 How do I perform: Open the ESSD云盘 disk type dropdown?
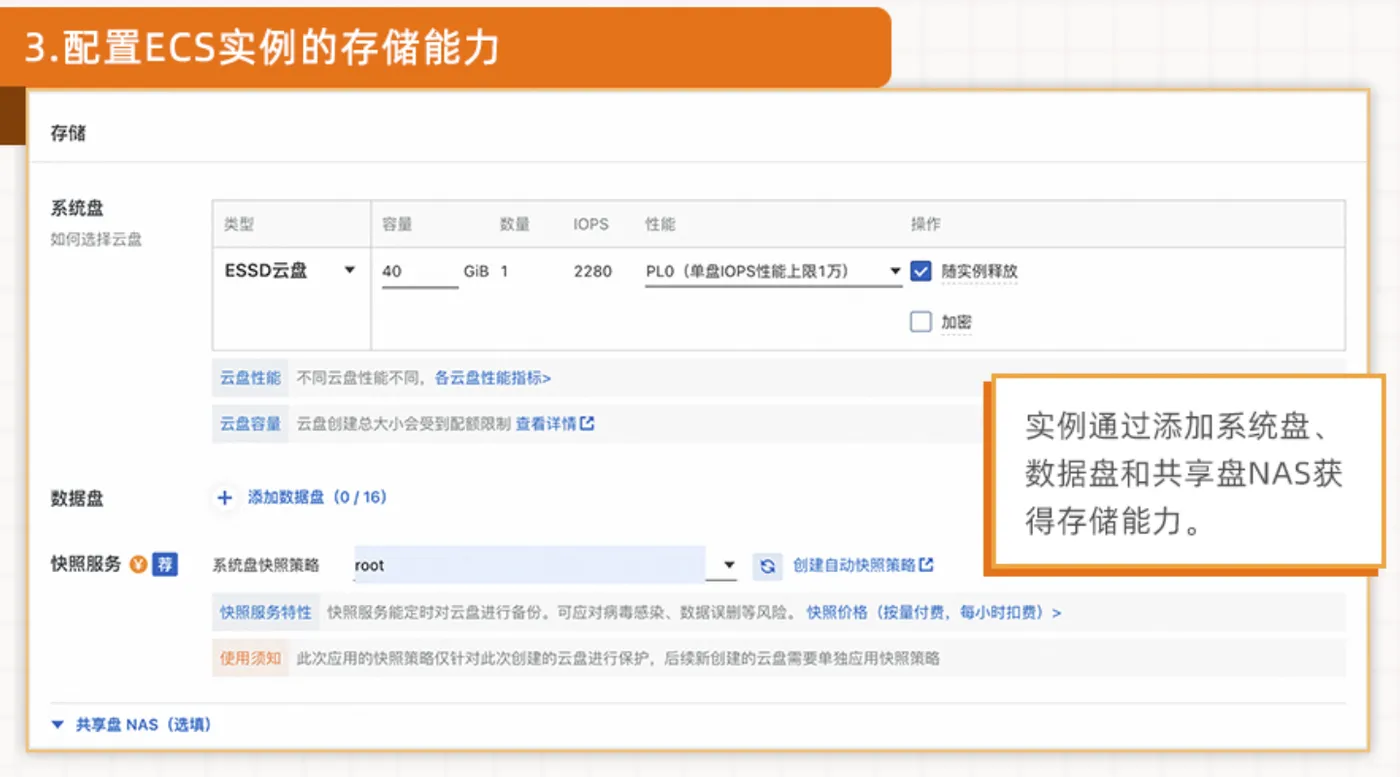click(290, 271)
